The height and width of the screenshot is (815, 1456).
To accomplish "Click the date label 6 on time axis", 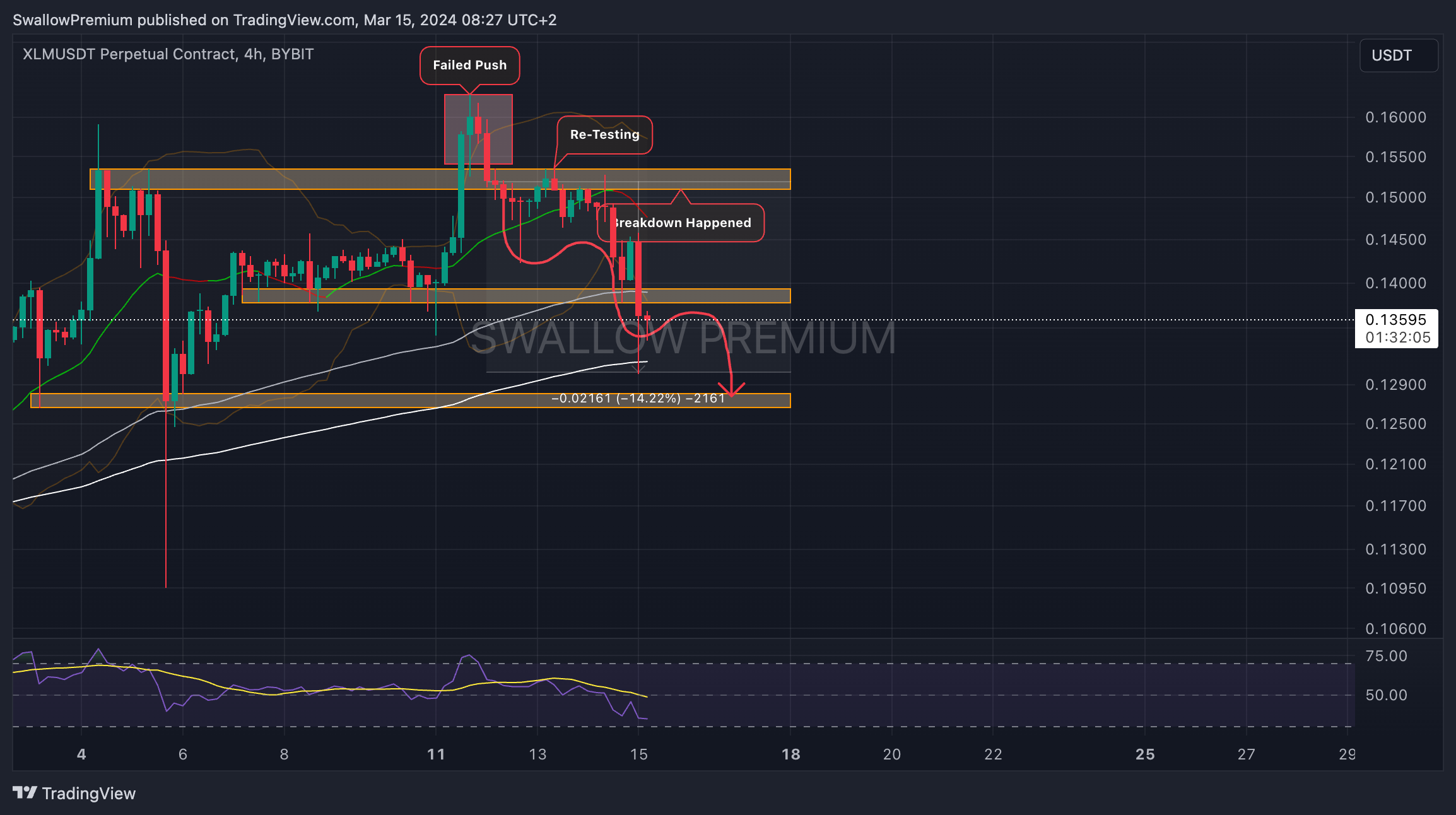I will pos(183,754).
